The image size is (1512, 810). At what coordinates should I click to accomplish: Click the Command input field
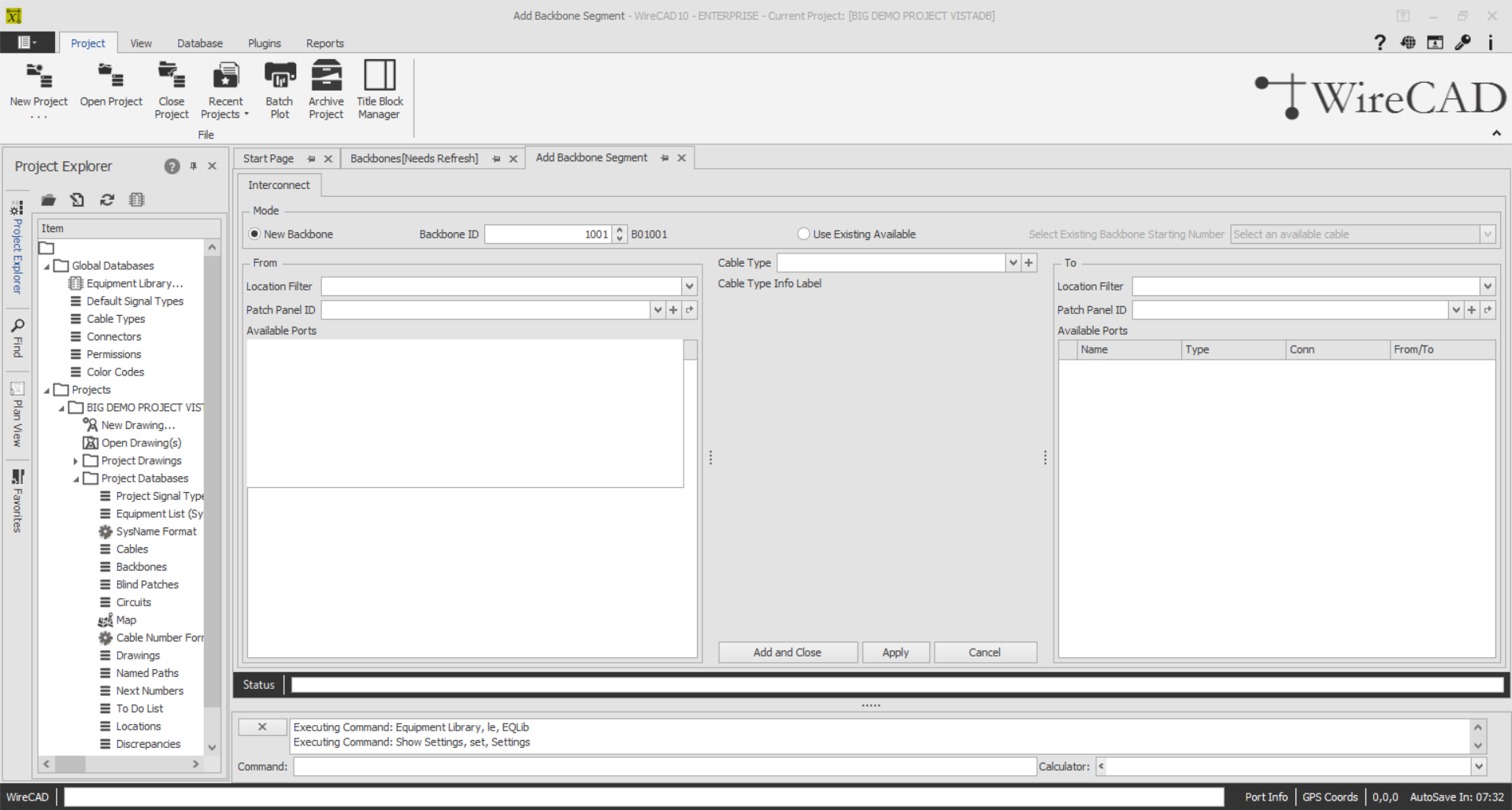coord(664,767)
